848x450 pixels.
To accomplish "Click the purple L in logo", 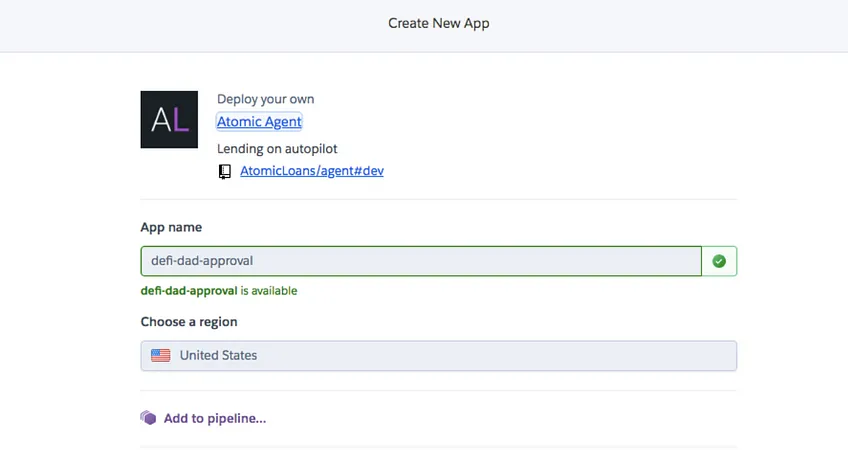I will click(x=181, y=120).
